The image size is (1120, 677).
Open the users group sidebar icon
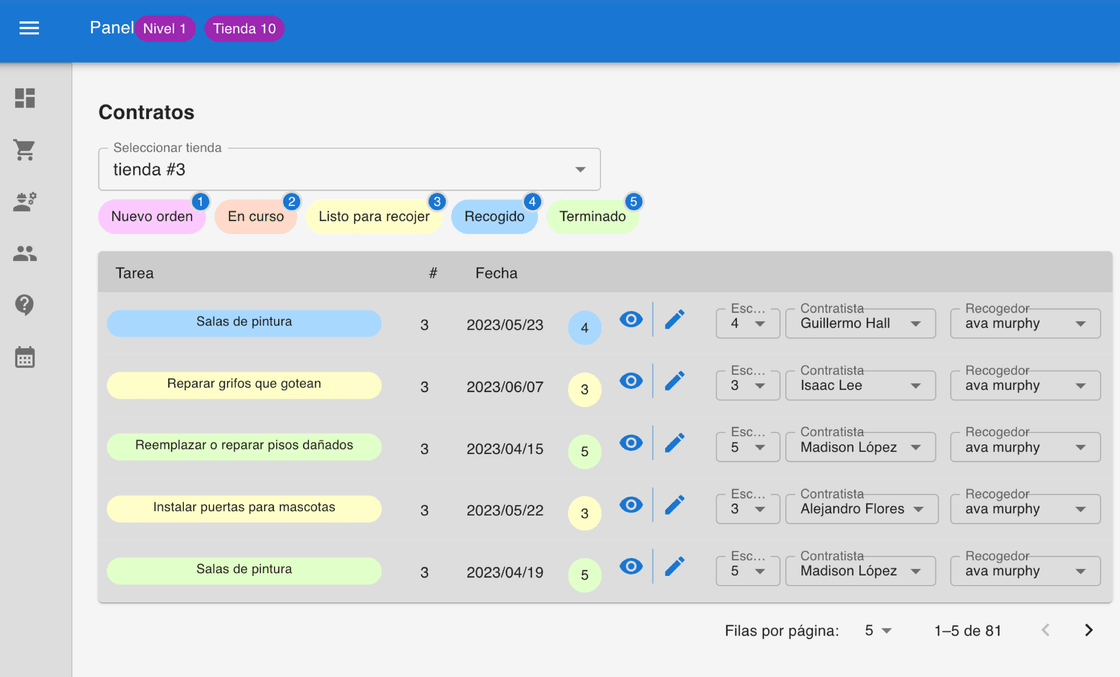(x=25, y=254)
